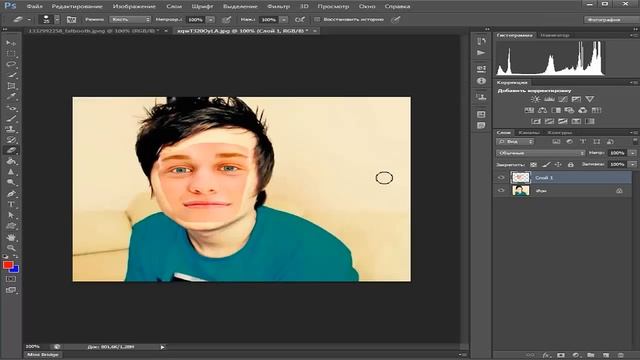Image resolution: width=640 pixels, height=360 pixels.
Task: Select the Path Selection tool
Action: (x=11, y=215)
